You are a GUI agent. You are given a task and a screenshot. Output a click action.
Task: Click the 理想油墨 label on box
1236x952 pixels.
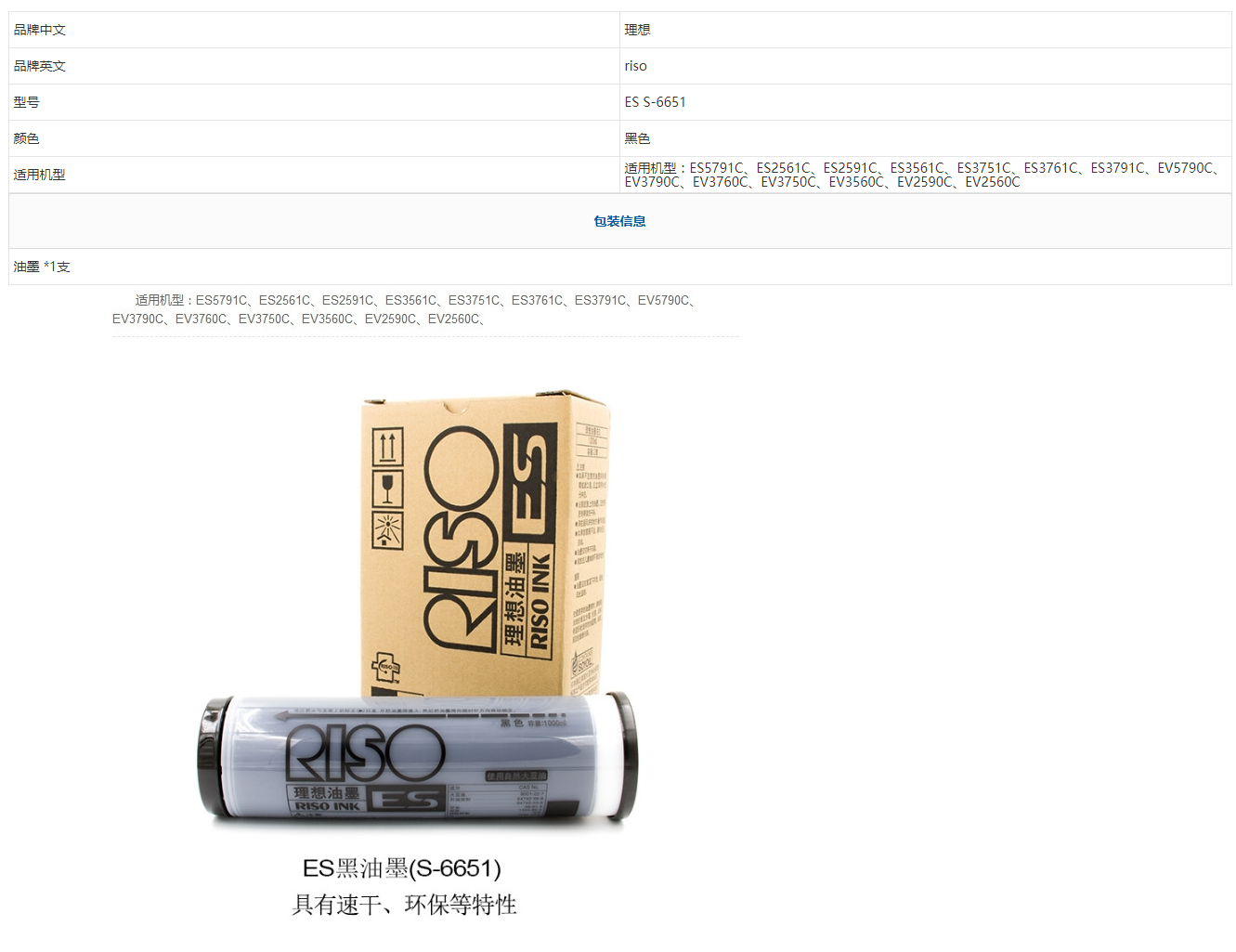point(514,599)
